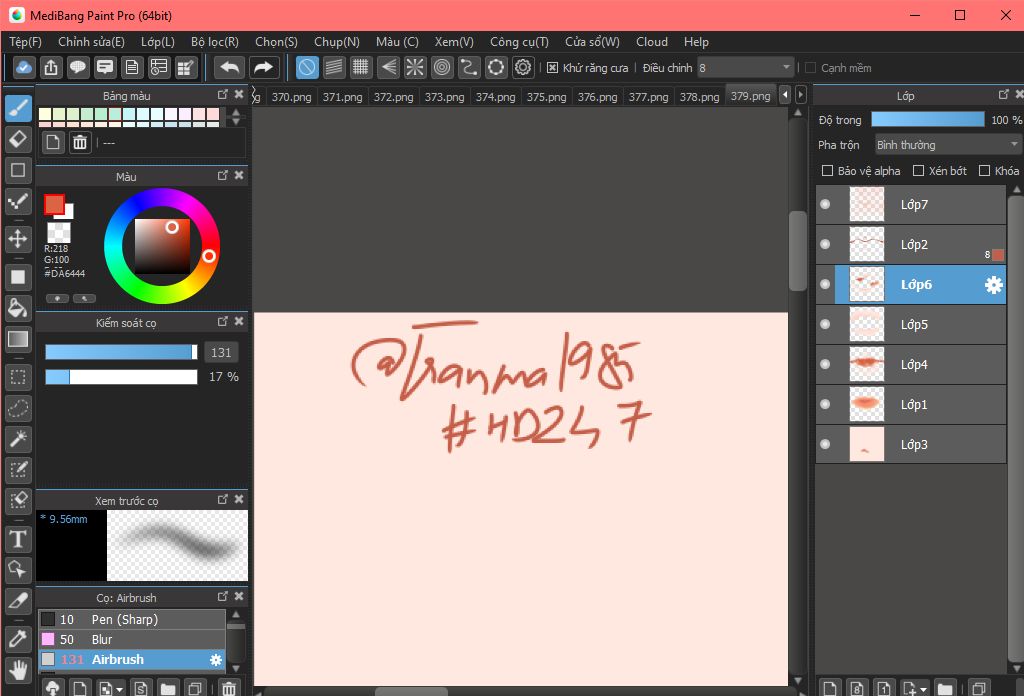The width and height of the screenshot is (1024, 696).
Task: Open Airbrush brush settings gear
Action: pos(216,660)
